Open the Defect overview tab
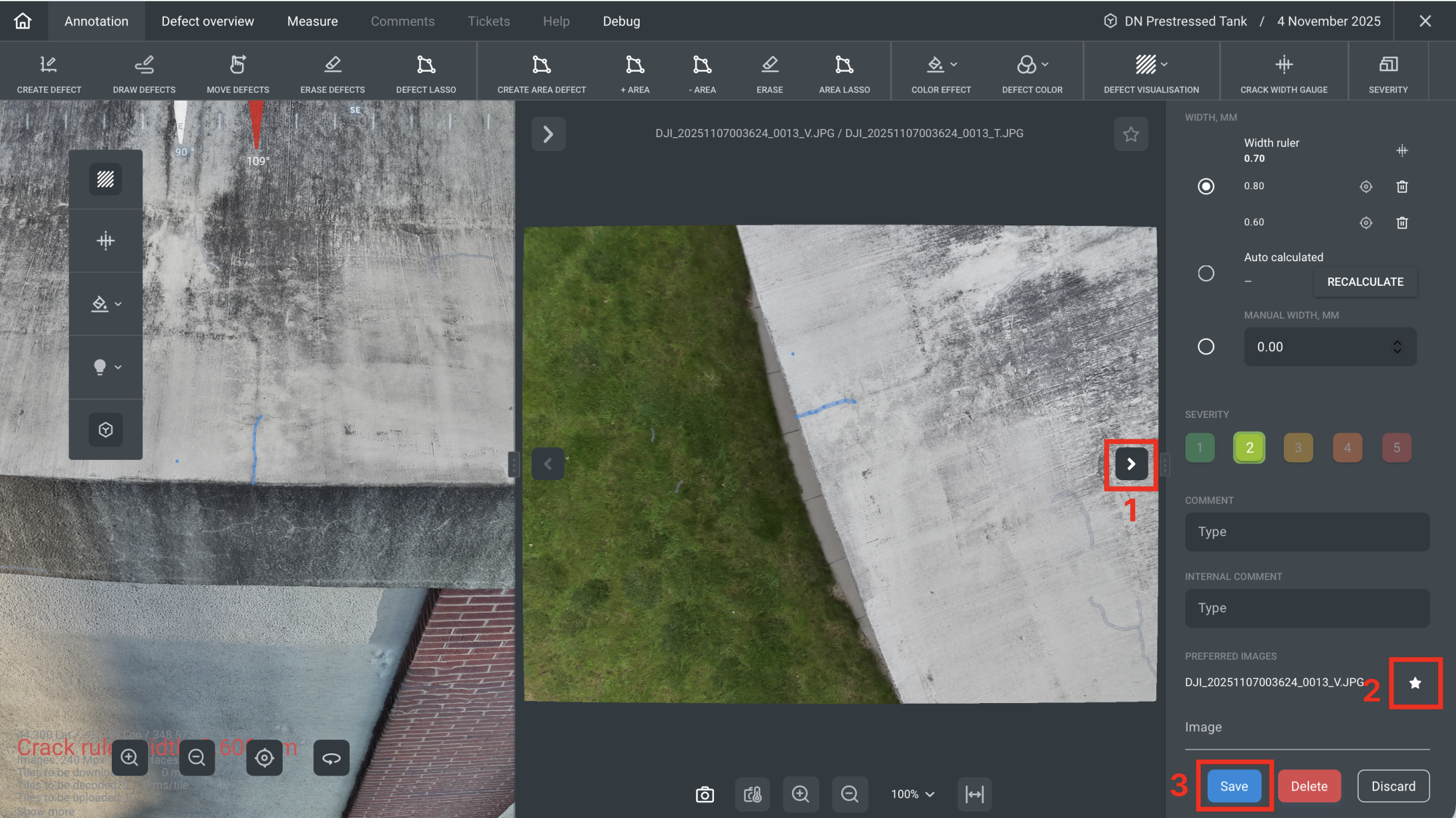 pyautogui.click(x=208, y=21)
